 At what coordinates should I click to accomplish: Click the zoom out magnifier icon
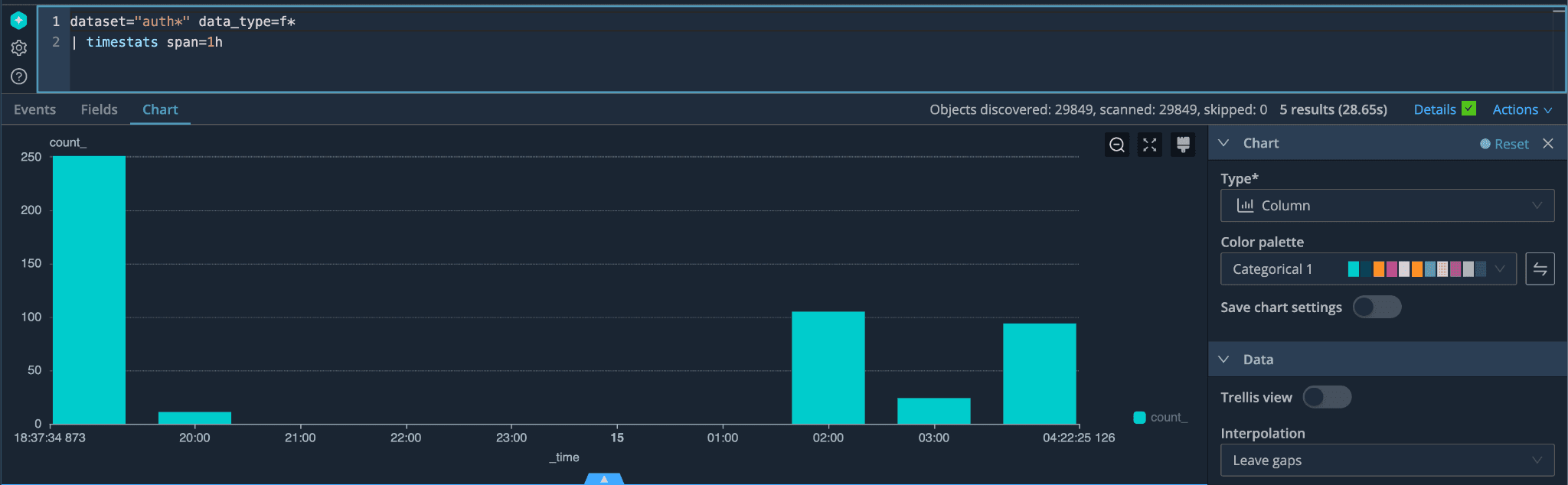click(1117, 145)
